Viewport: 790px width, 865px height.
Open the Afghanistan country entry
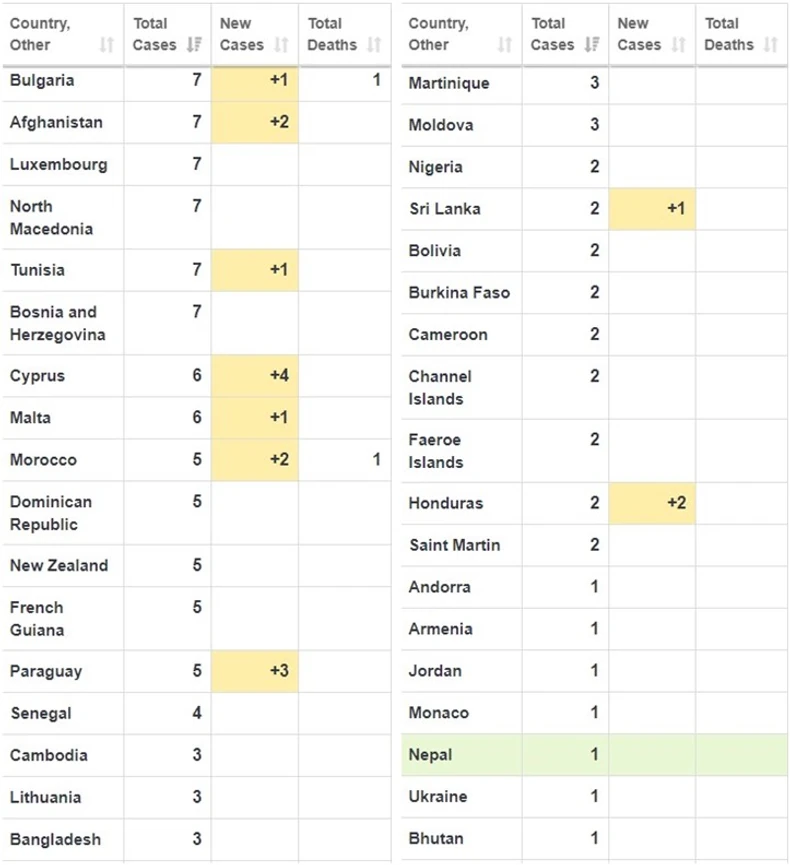[56, 122]
